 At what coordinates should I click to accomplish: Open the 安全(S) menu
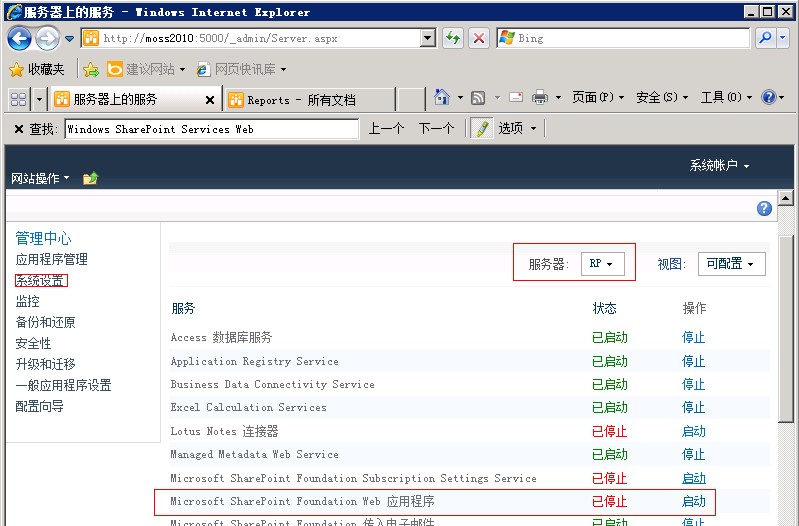pos(662,97)
